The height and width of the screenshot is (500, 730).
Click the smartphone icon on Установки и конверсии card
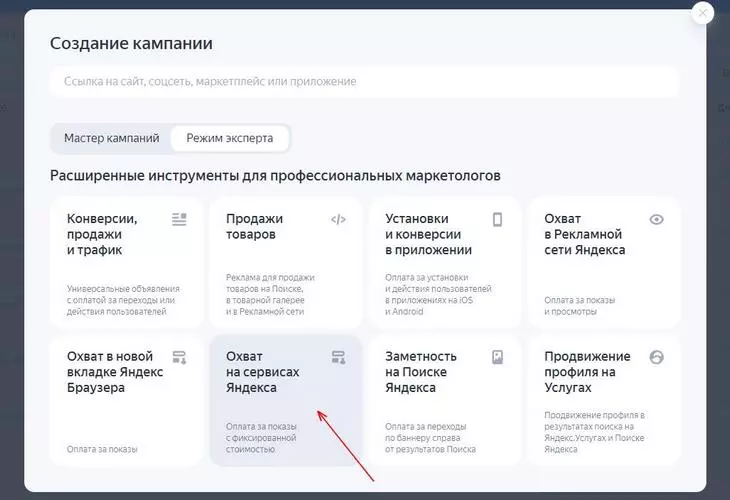coord(498,219)
